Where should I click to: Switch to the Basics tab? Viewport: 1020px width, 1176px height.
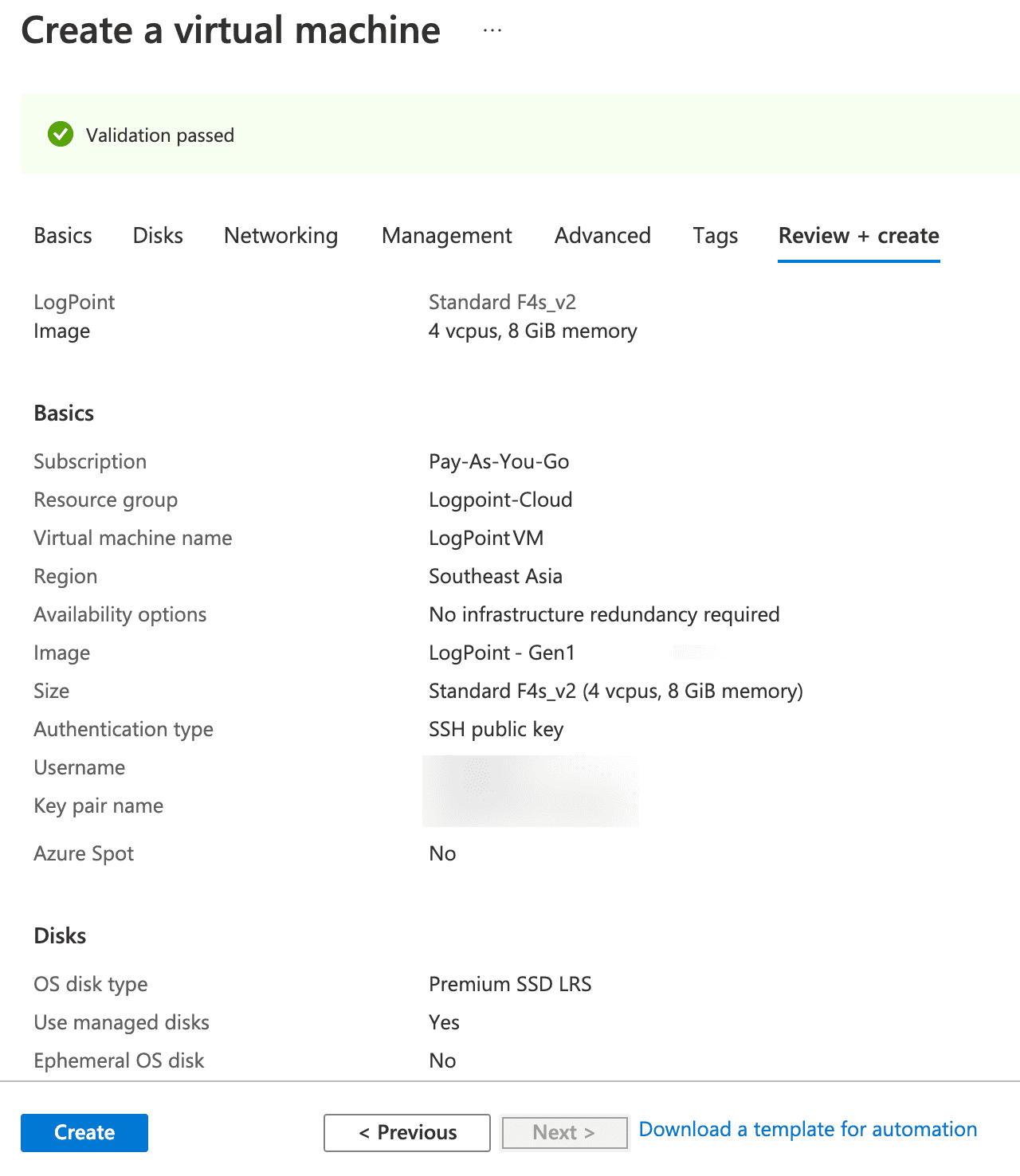pyautogui.click(x=62, y=236)
